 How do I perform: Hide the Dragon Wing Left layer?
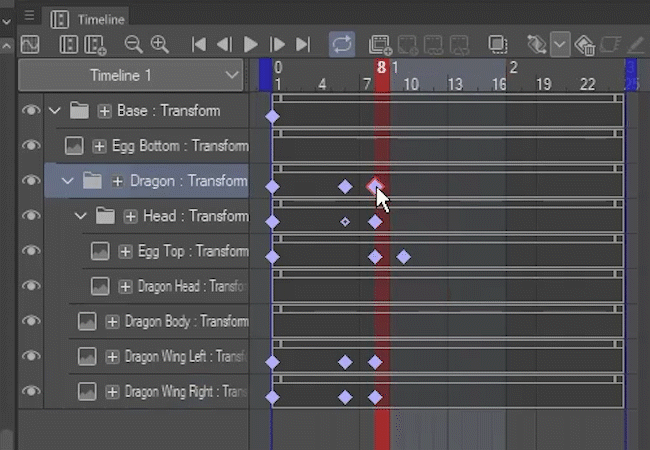click(x=31, y=356)
